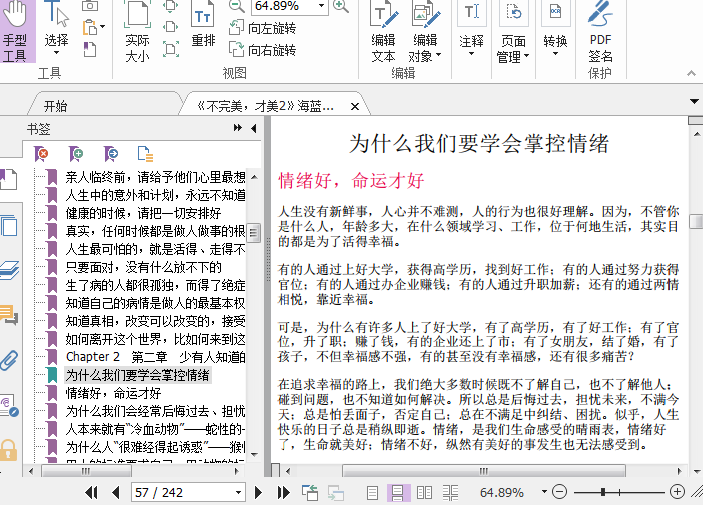
Task: Click the snapshot camera icon
Action: point(90,5)
